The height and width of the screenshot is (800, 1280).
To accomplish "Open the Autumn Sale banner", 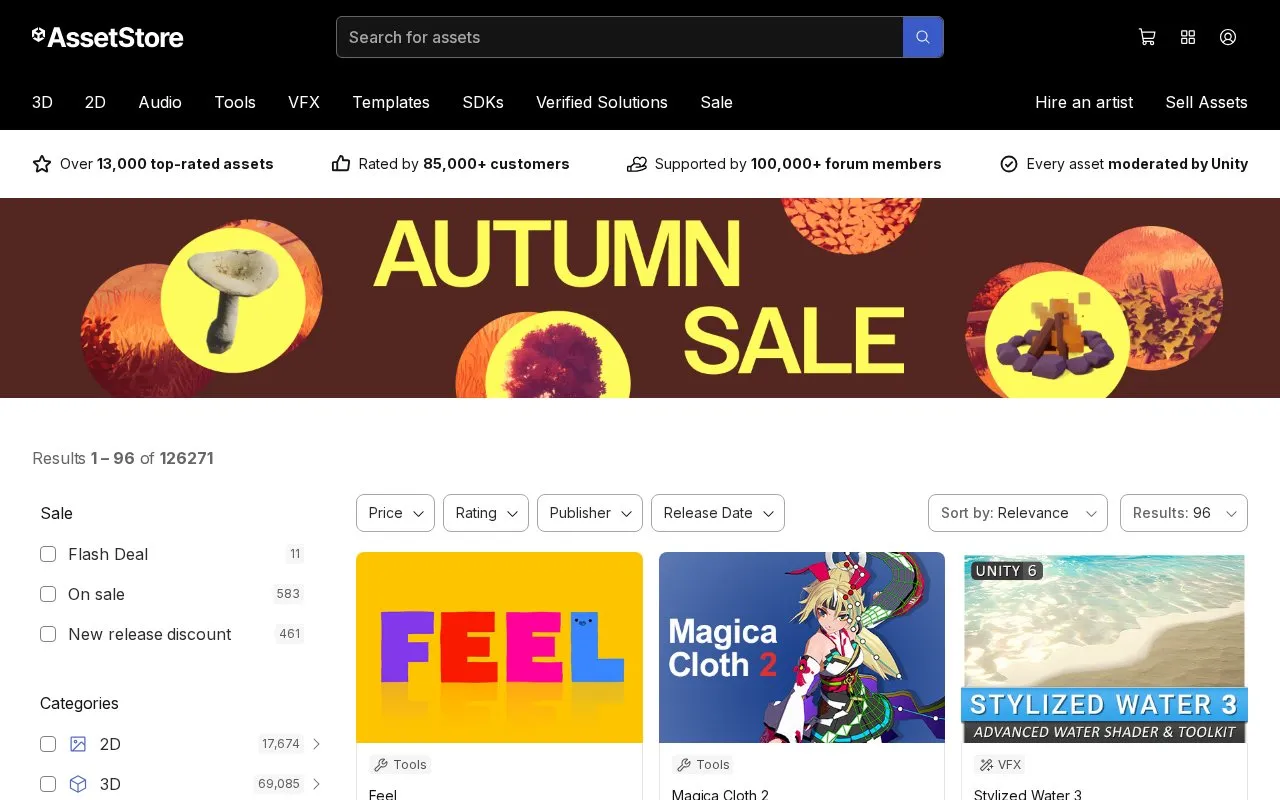I will 640,298.
